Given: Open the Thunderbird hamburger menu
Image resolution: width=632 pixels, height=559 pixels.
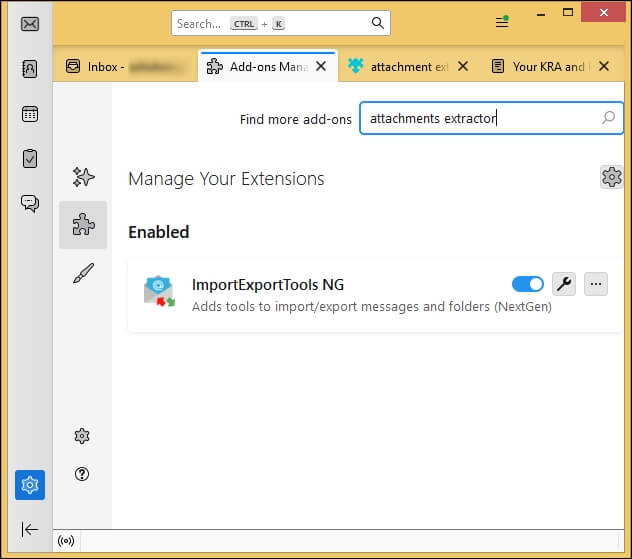Looking at the screenshot, I should point(502,21).
